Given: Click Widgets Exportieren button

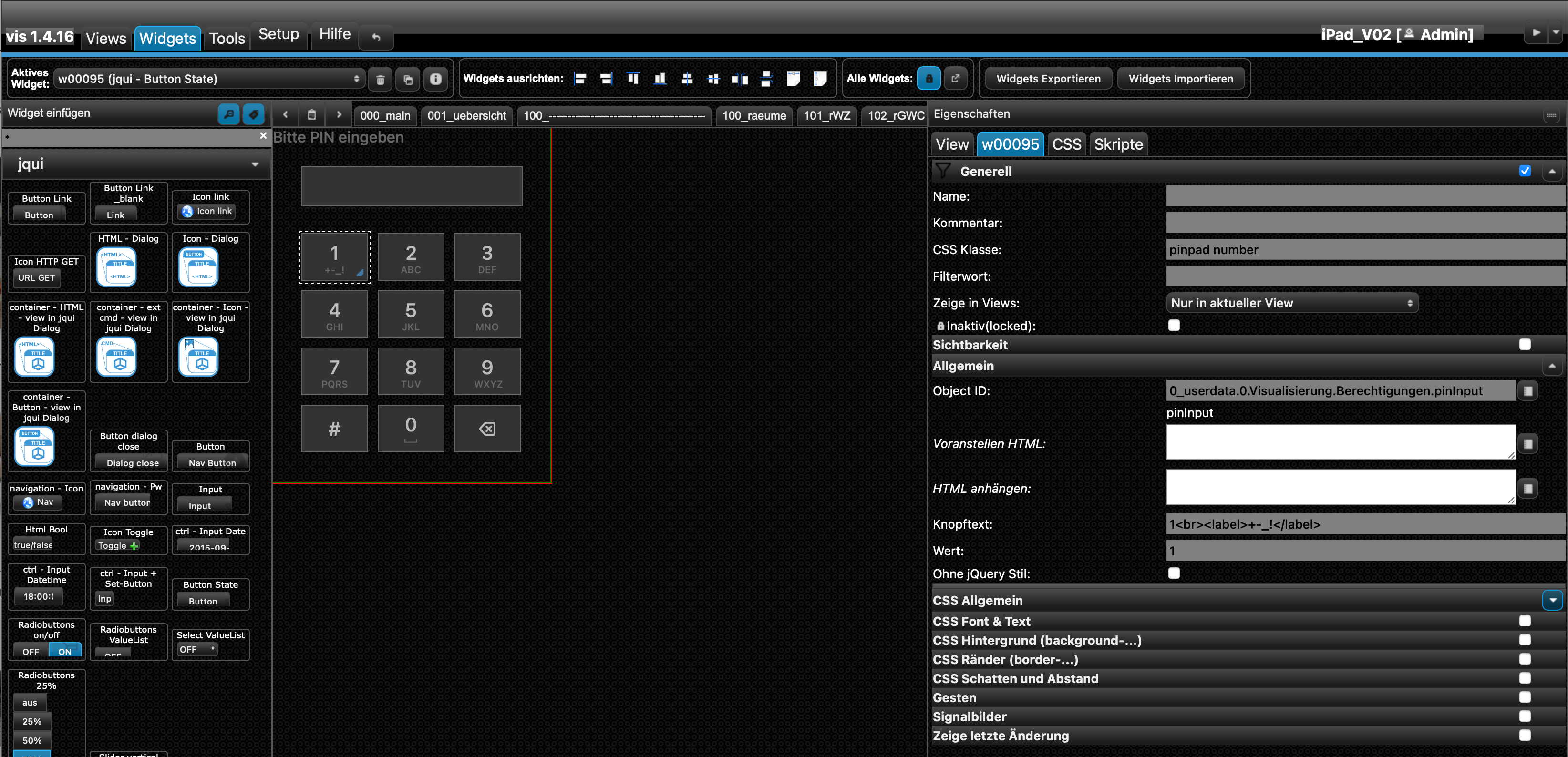Looking at the screenshot, I should coord(1048,79).
